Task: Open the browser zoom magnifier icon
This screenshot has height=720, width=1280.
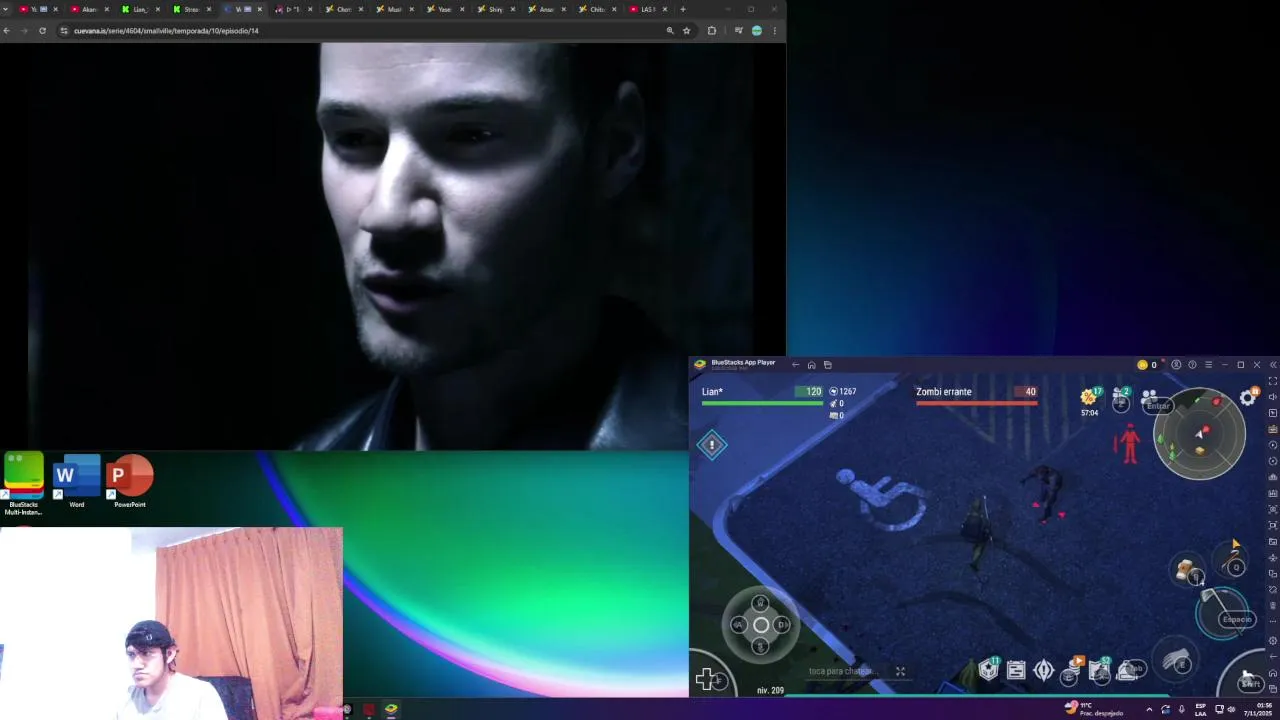Action: pos(670,31)
